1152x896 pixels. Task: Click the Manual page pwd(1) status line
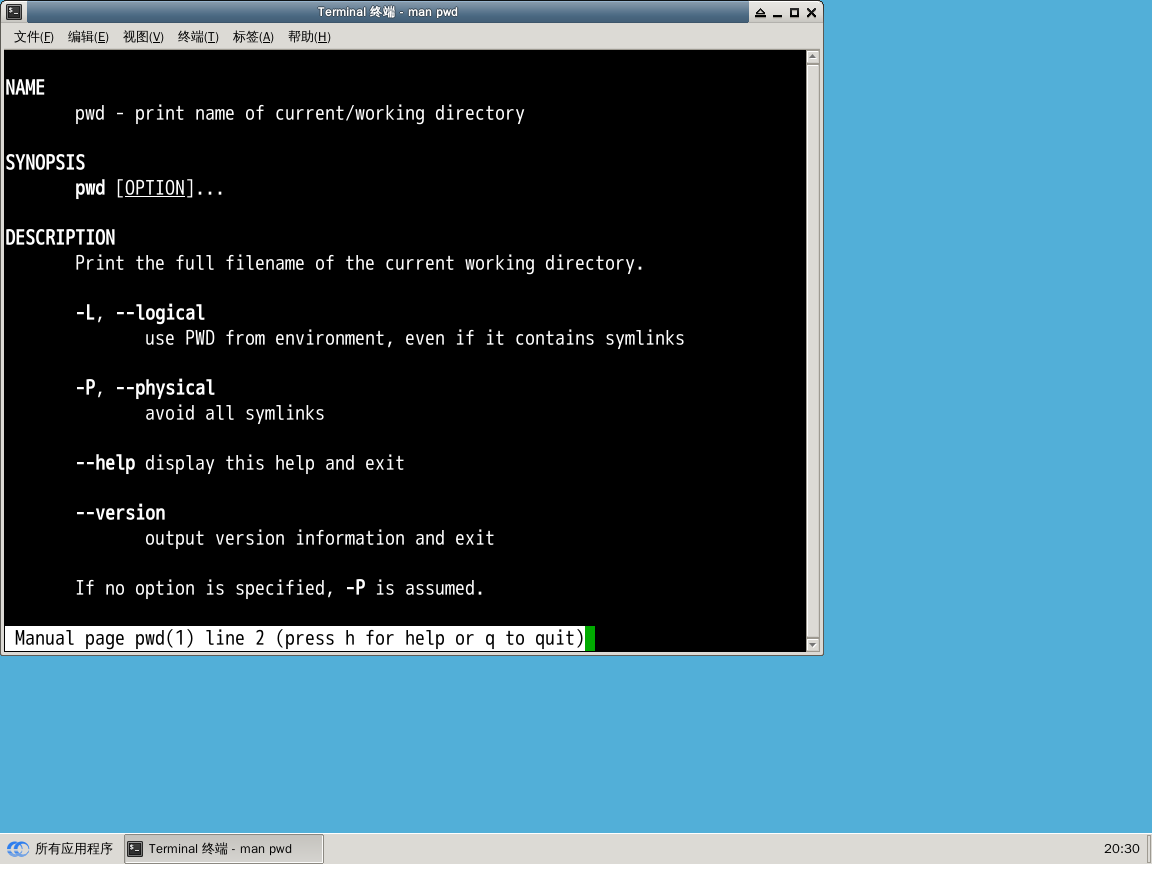click(x=300, y=638)
